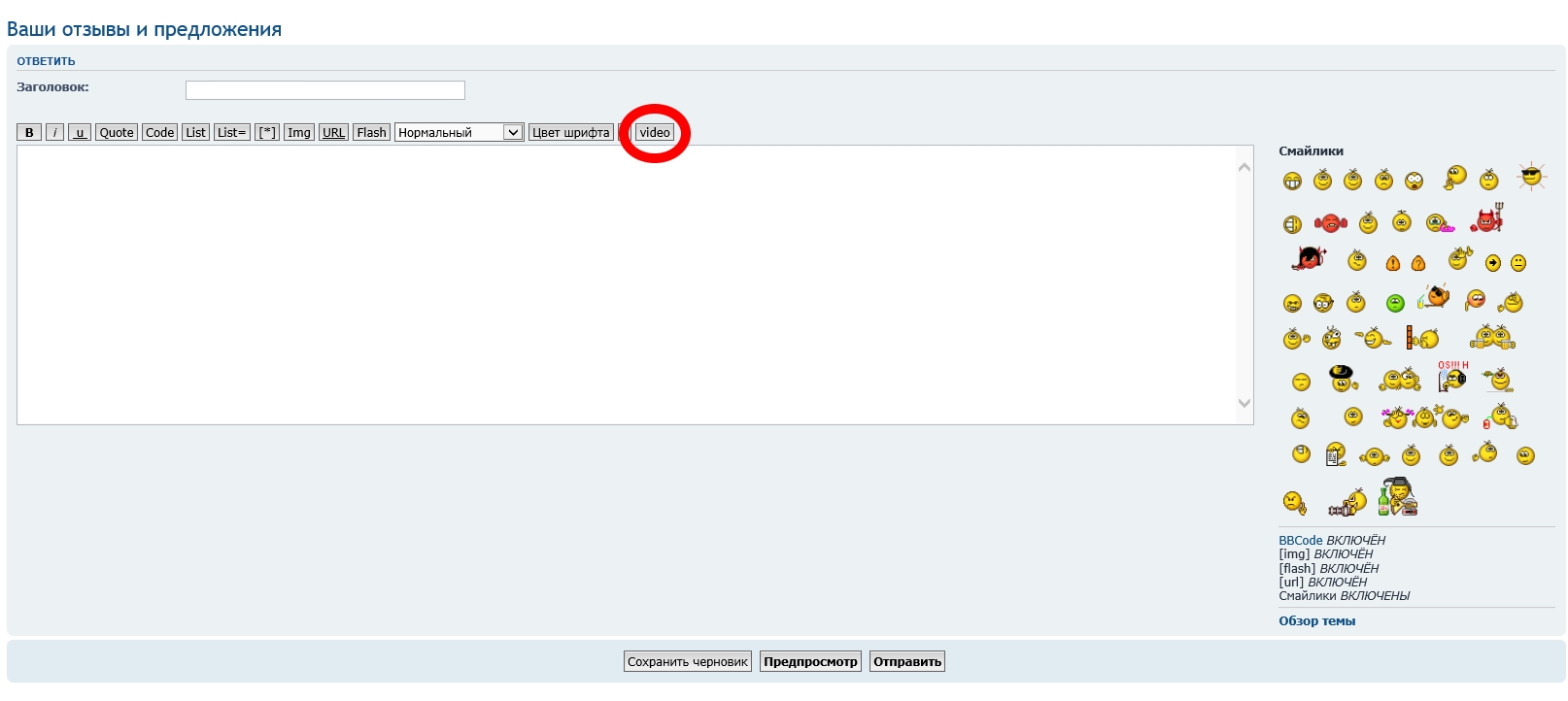Insert the smiley with bottle and balalaika
The image size is (1568, 701).
[1398, 497]
